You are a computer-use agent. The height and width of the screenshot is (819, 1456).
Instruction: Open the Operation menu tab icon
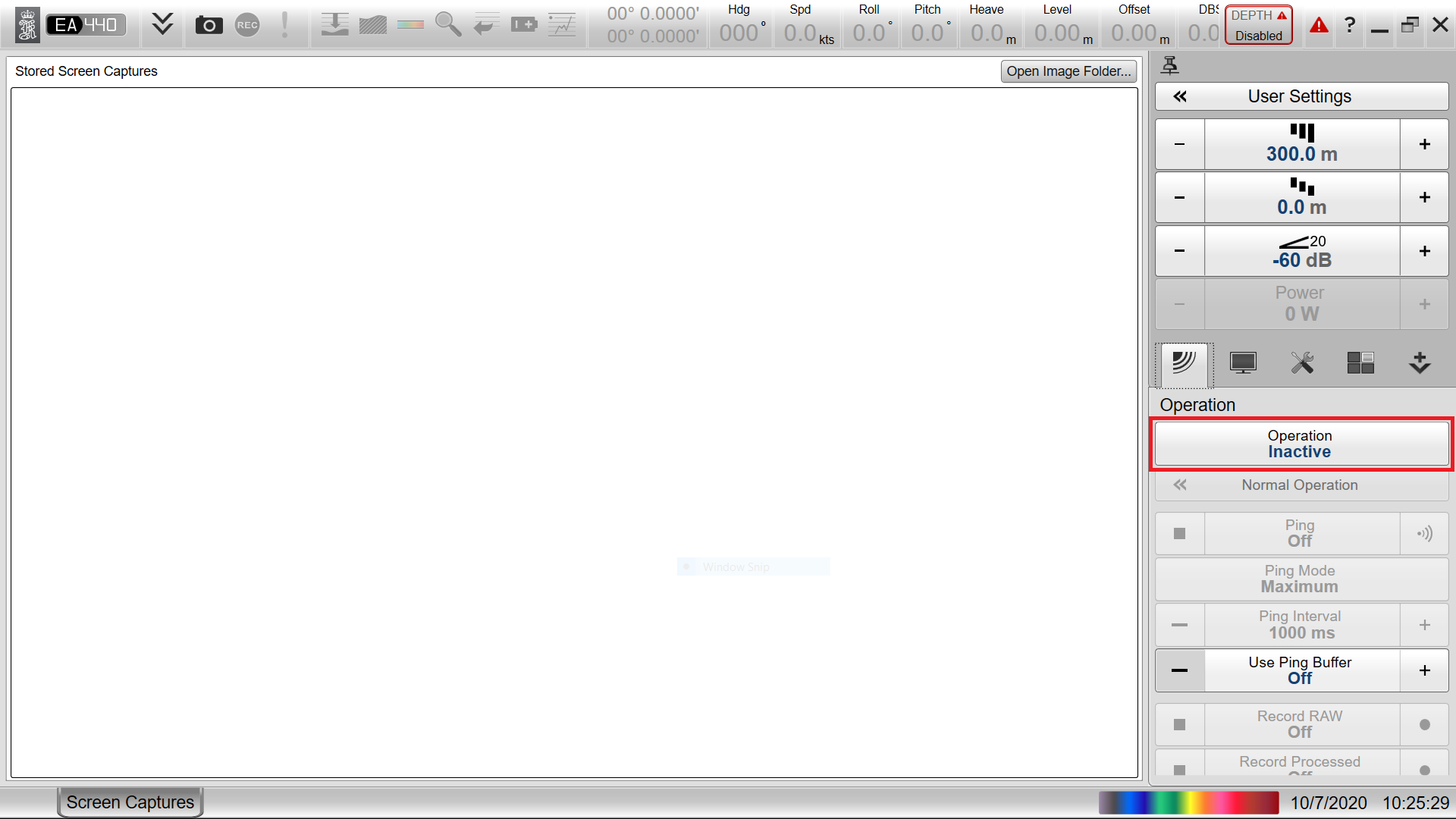tap(1184, 363)
